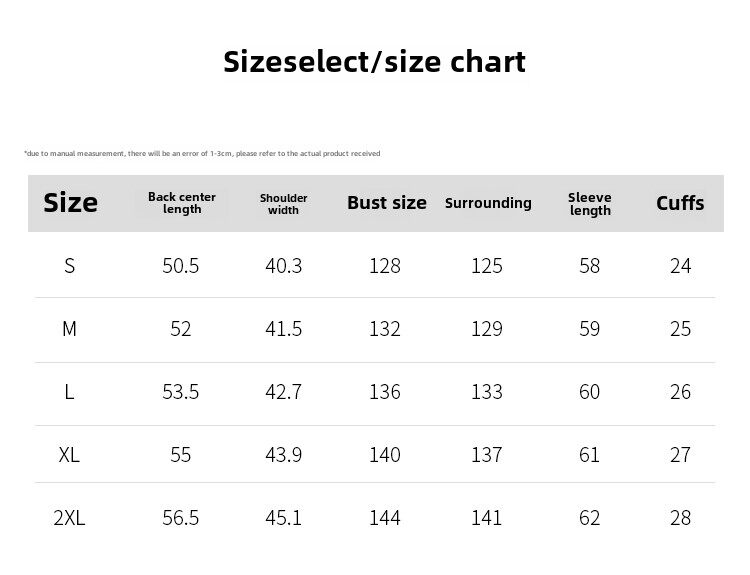
Task: Click the Shoulder width column header
Action: (283, 204)
